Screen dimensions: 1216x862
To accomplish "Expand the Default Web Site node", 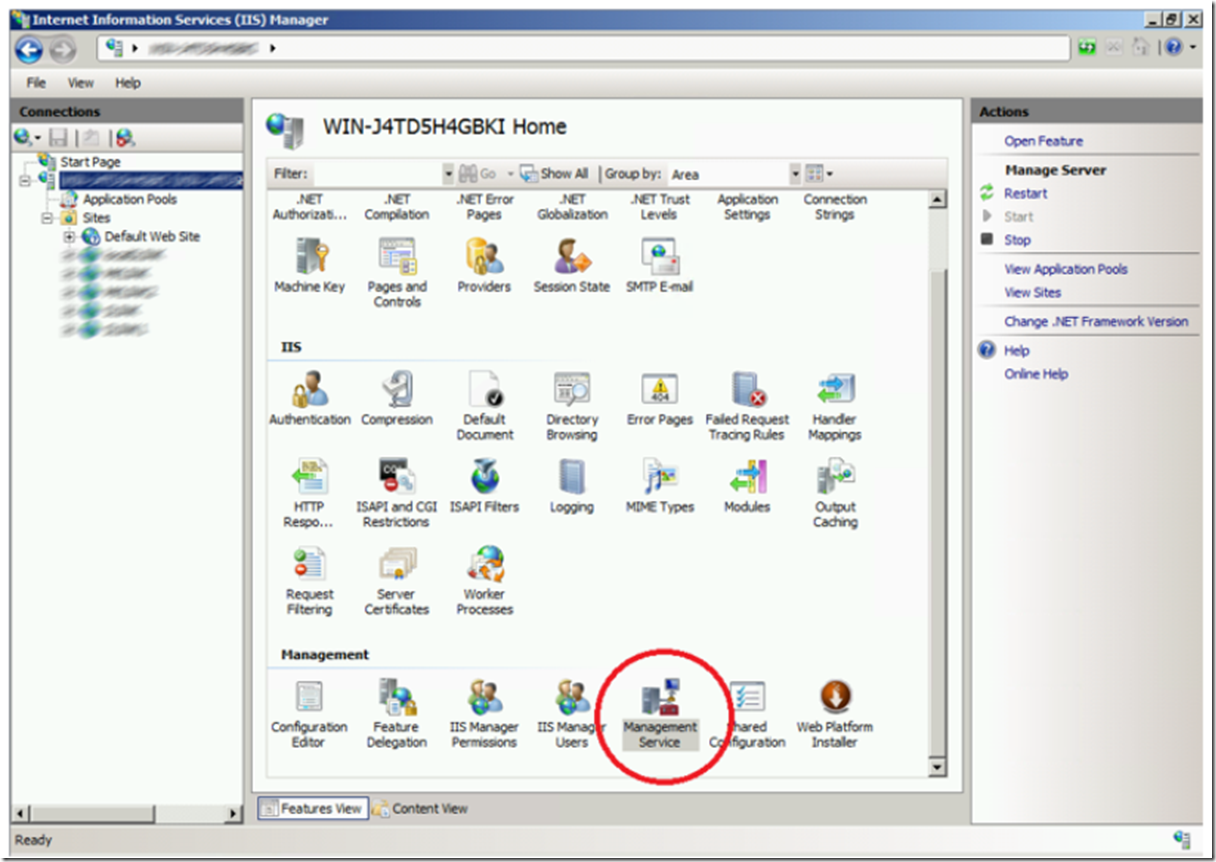I will click(69, 236).
